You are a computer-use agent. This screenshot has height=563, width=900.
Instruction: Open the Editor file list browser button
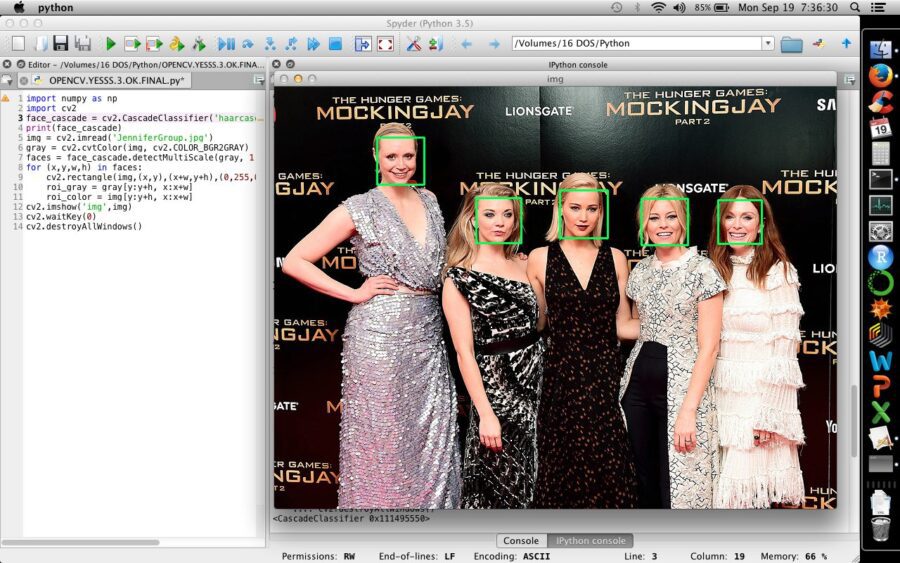7,80
